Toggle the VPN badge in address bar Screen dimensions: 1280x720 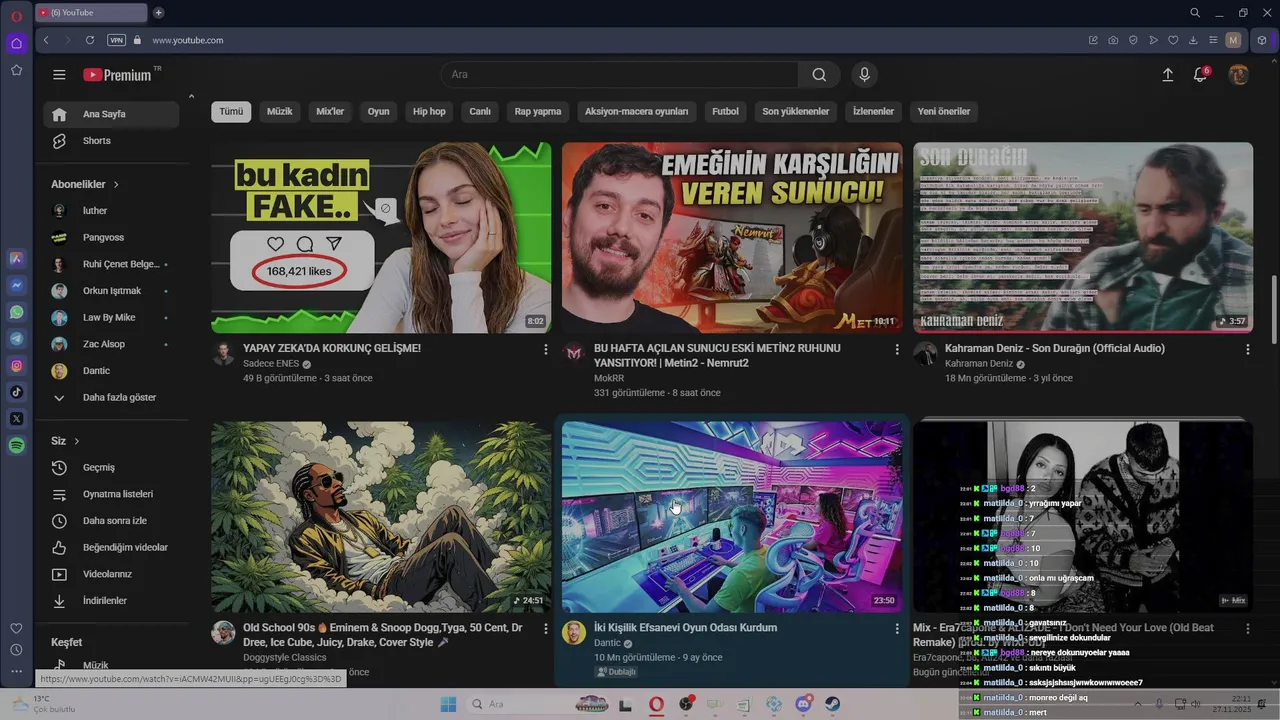coord(116,40)
